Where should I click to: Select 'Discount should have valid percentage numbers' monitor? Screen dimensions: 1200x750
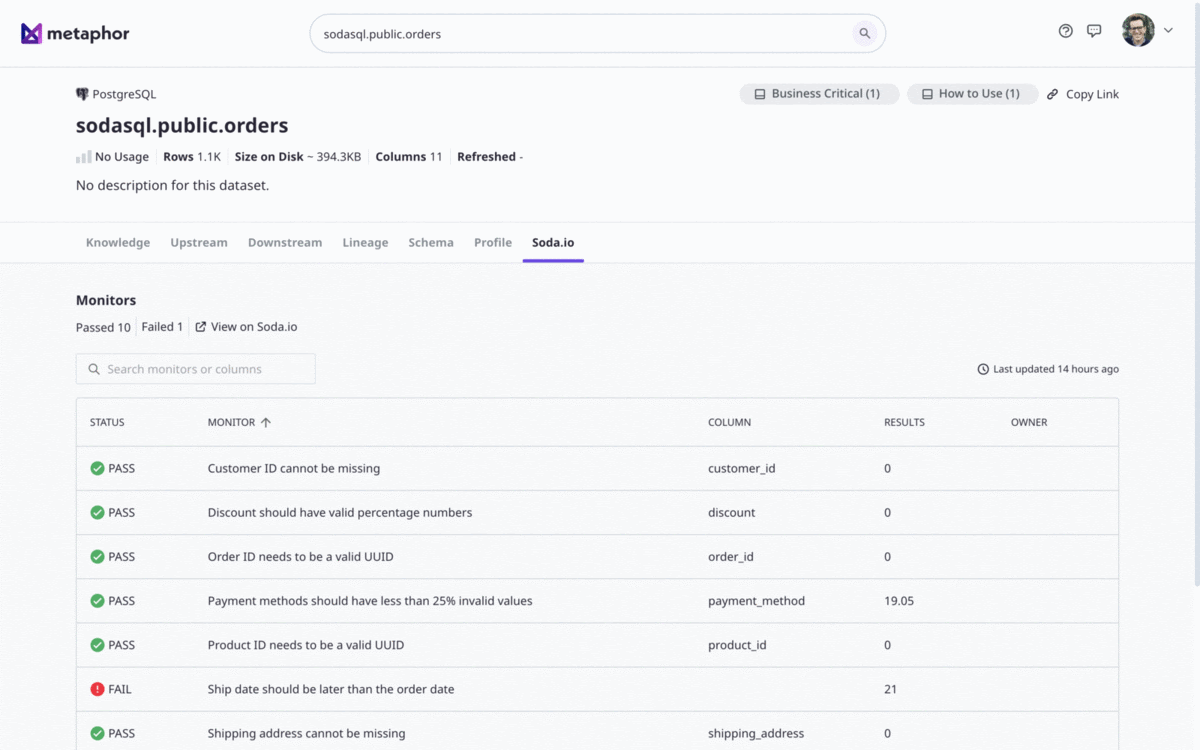click(x=340, y=512)
